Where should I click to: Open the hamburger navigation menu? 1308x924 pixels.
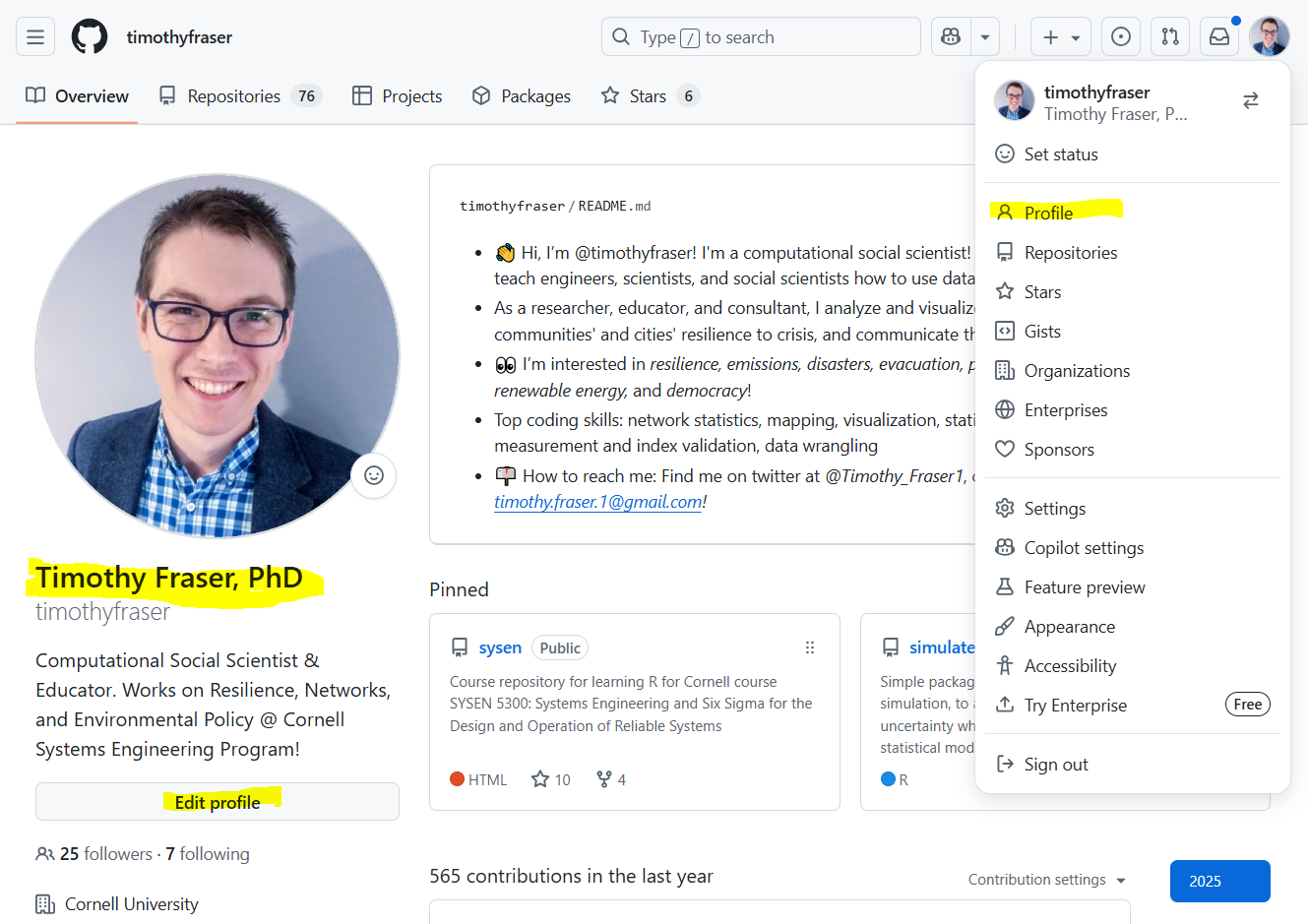pos(35,37)
